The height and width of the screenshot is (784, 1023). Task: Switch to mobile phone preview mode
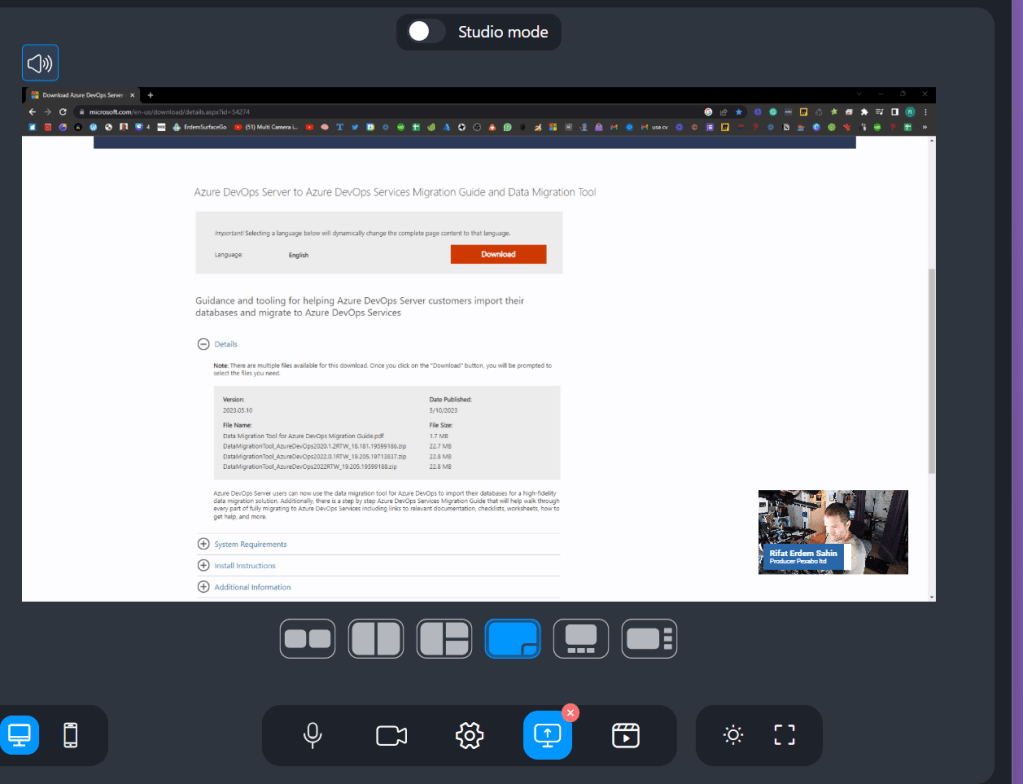(x=70, y=735)
